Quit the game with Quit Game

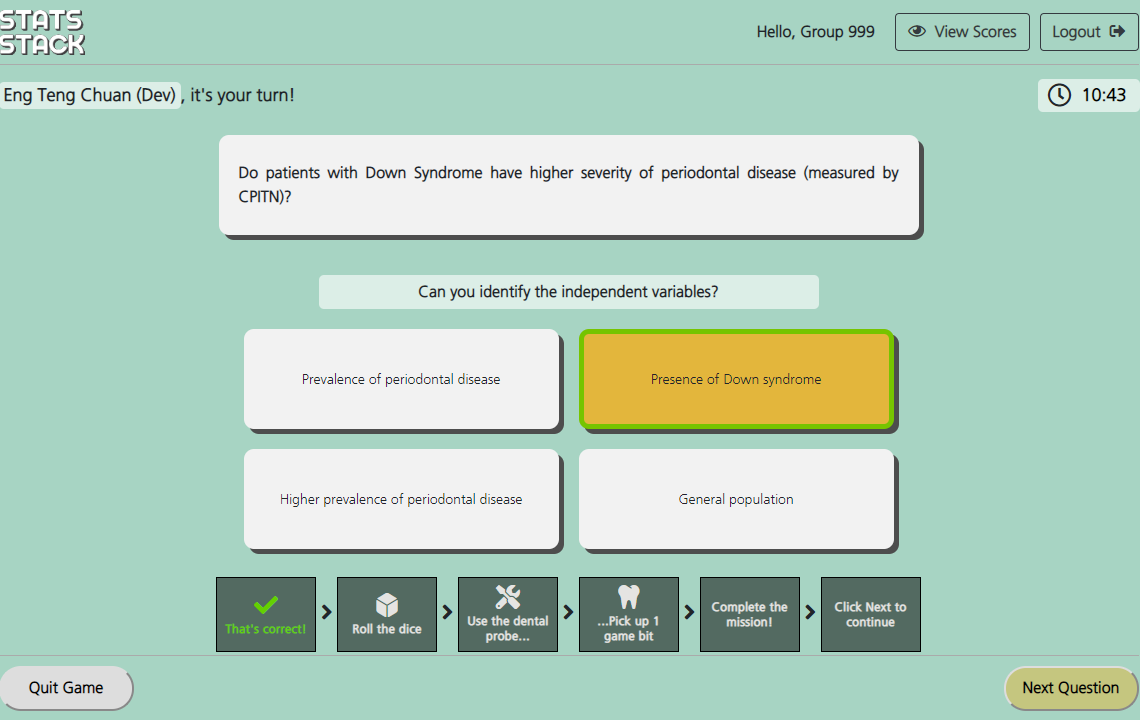pos(66,688)
